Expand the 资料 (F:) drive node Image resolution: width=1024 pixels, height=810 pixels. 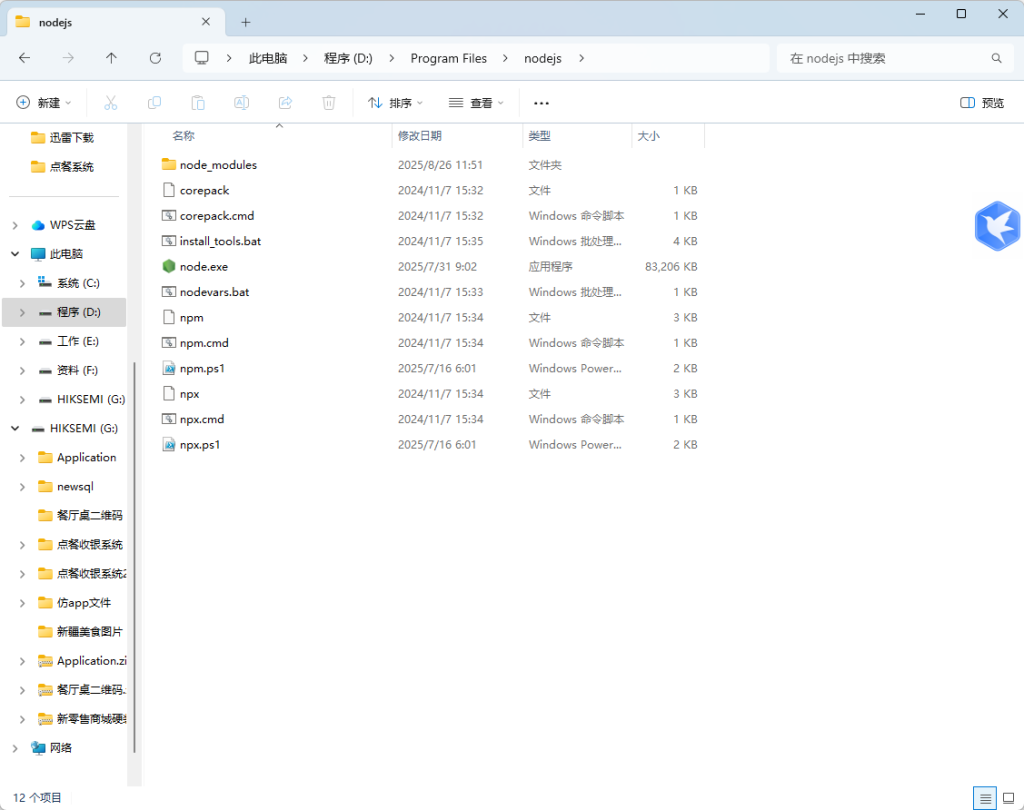23,370
